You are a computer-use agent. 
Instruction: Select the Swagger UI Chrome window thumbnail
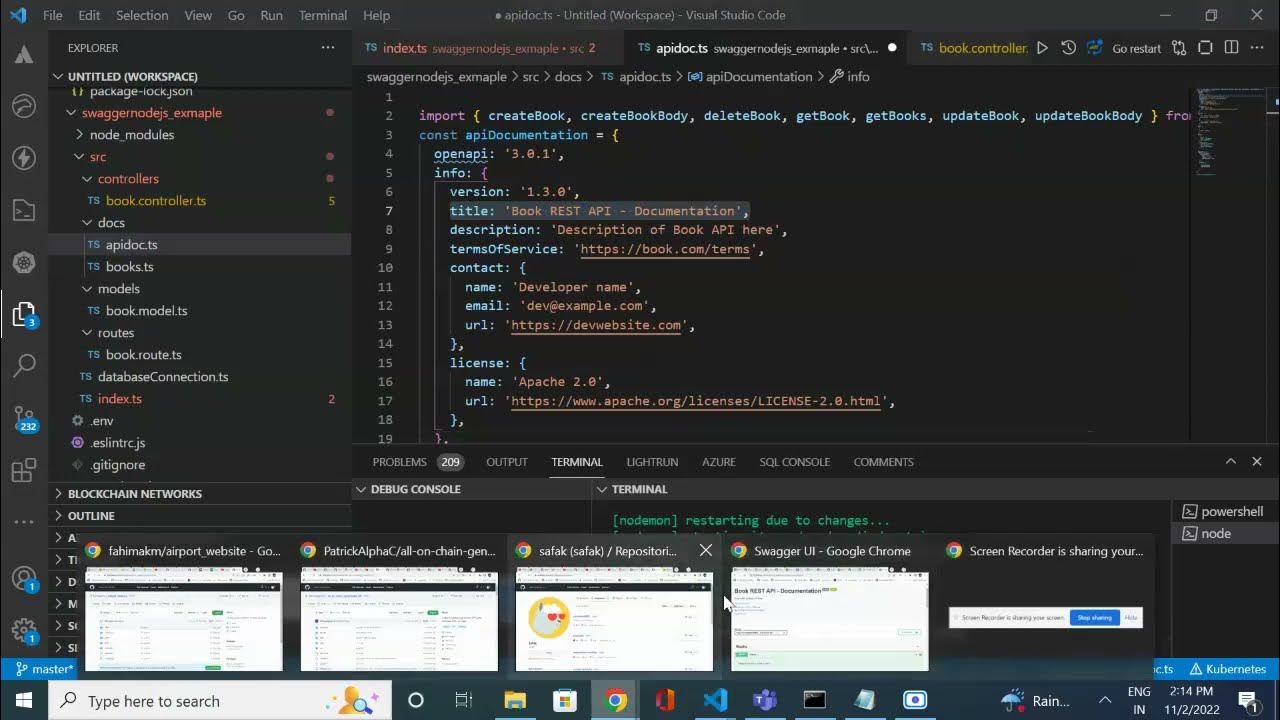[830, 618]
